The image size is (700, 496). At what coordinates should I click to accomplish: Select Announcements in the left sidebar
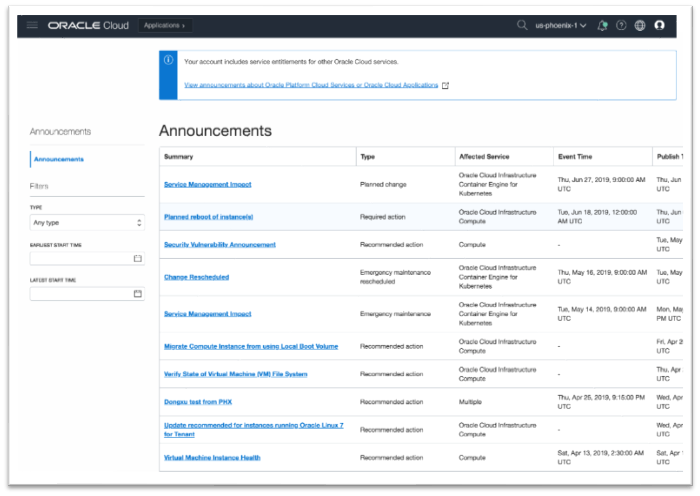click(x=58, y=159)
